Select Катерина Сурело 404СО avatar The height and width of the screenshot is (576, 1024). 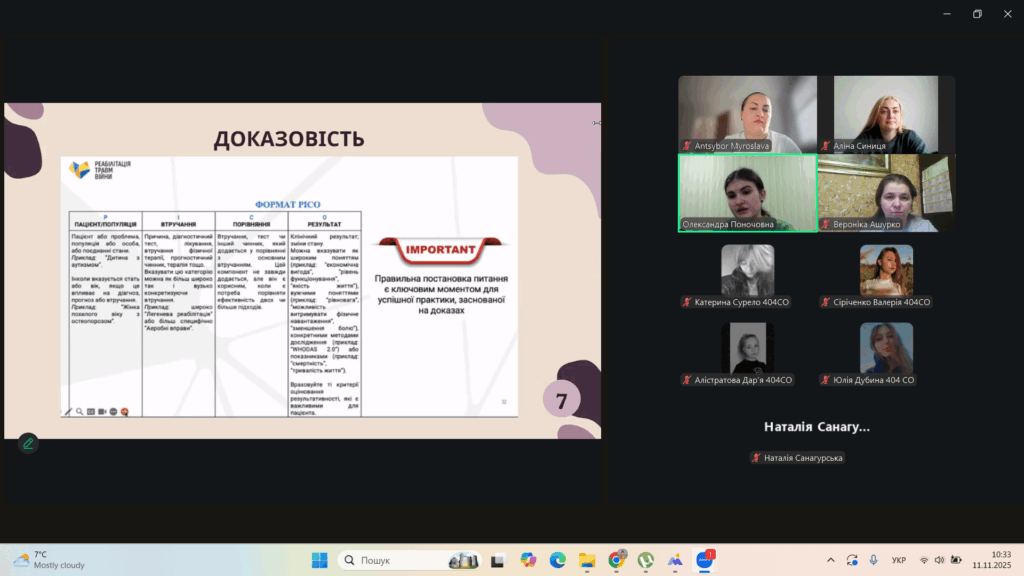(x=747, y=270)
